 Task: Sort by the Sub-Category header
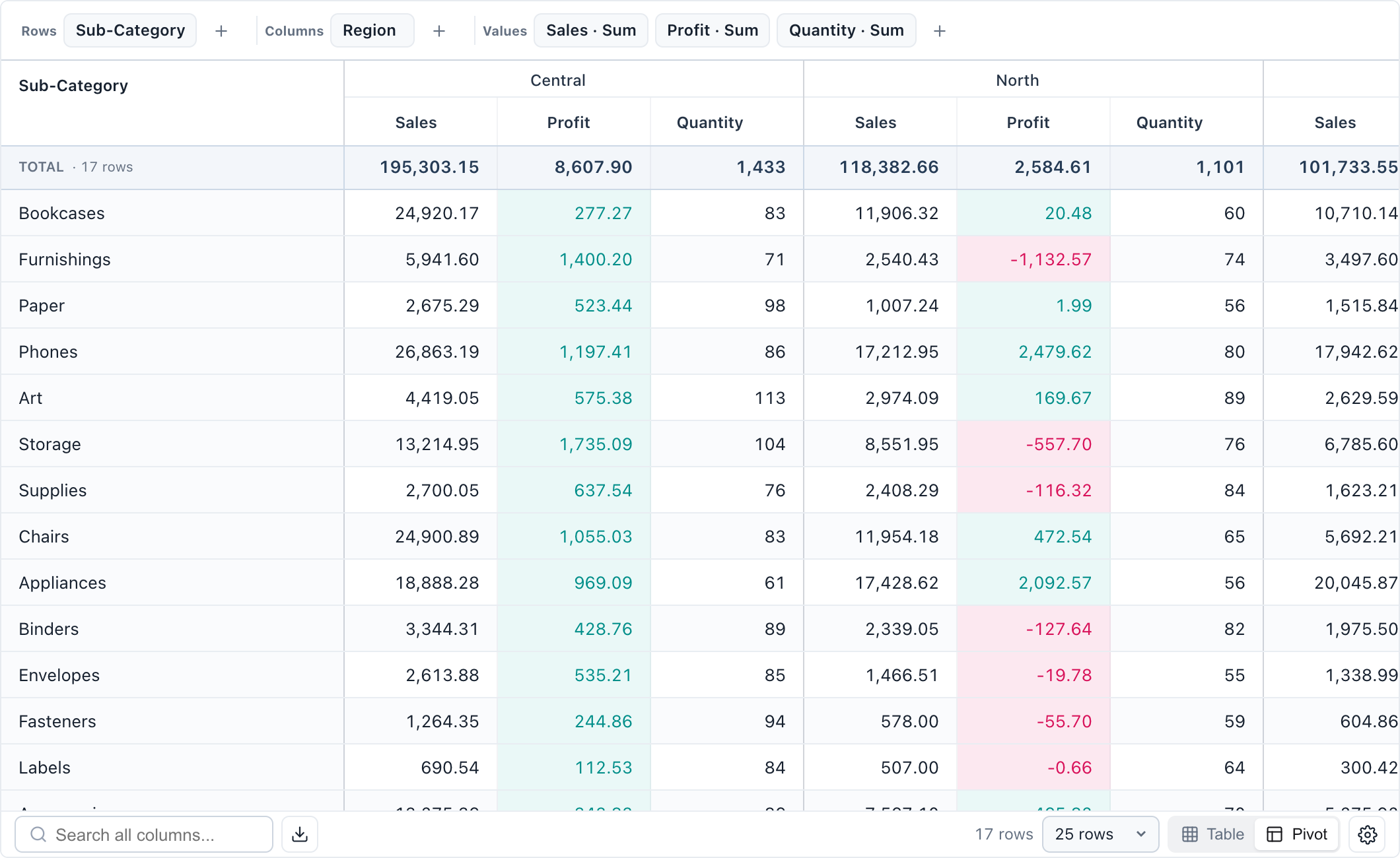[73, 86]
